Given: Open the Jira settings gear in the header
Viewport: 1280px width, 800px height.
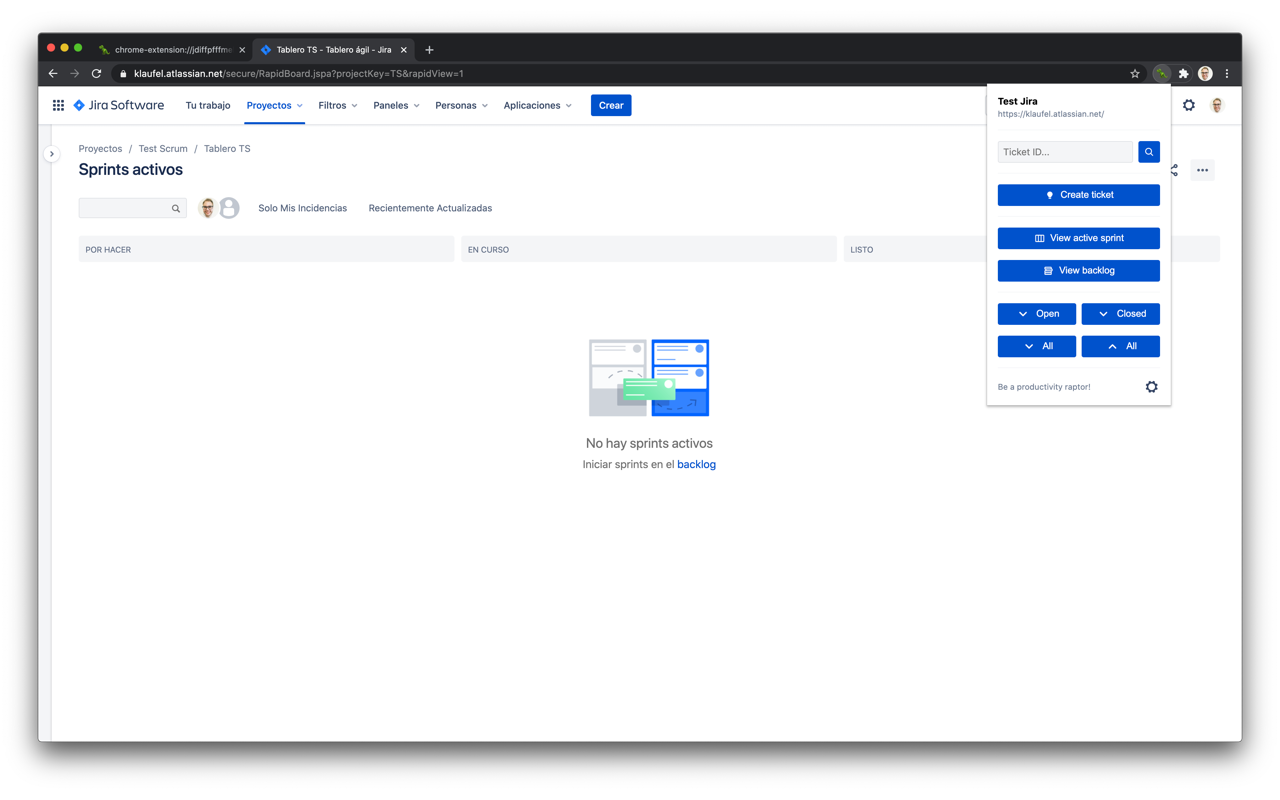Looking at the screenshot, I should [1189, 105].
